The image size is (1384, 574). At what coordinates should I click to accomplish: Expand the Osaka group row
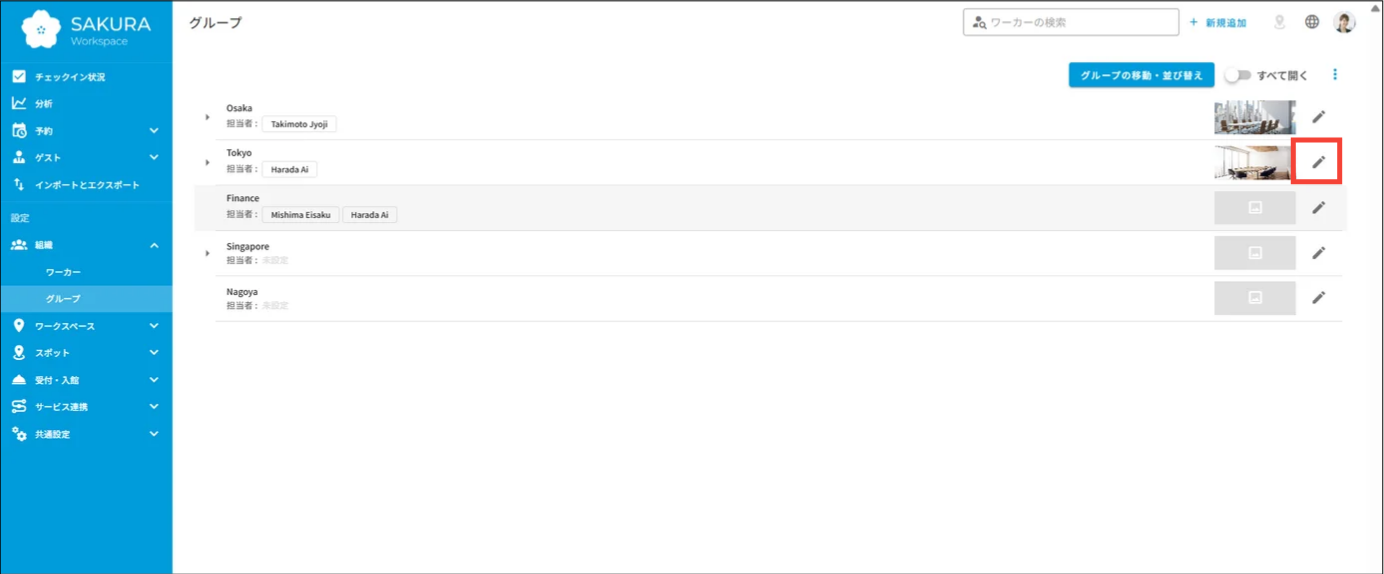[x=208, y=117]
